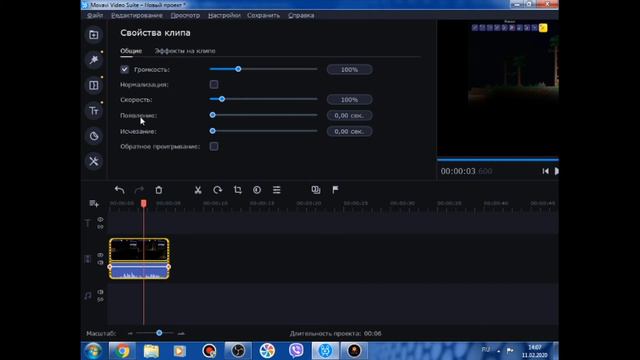
Task: Click the Redo arrow in timeline toolbar
Action: 139,190
